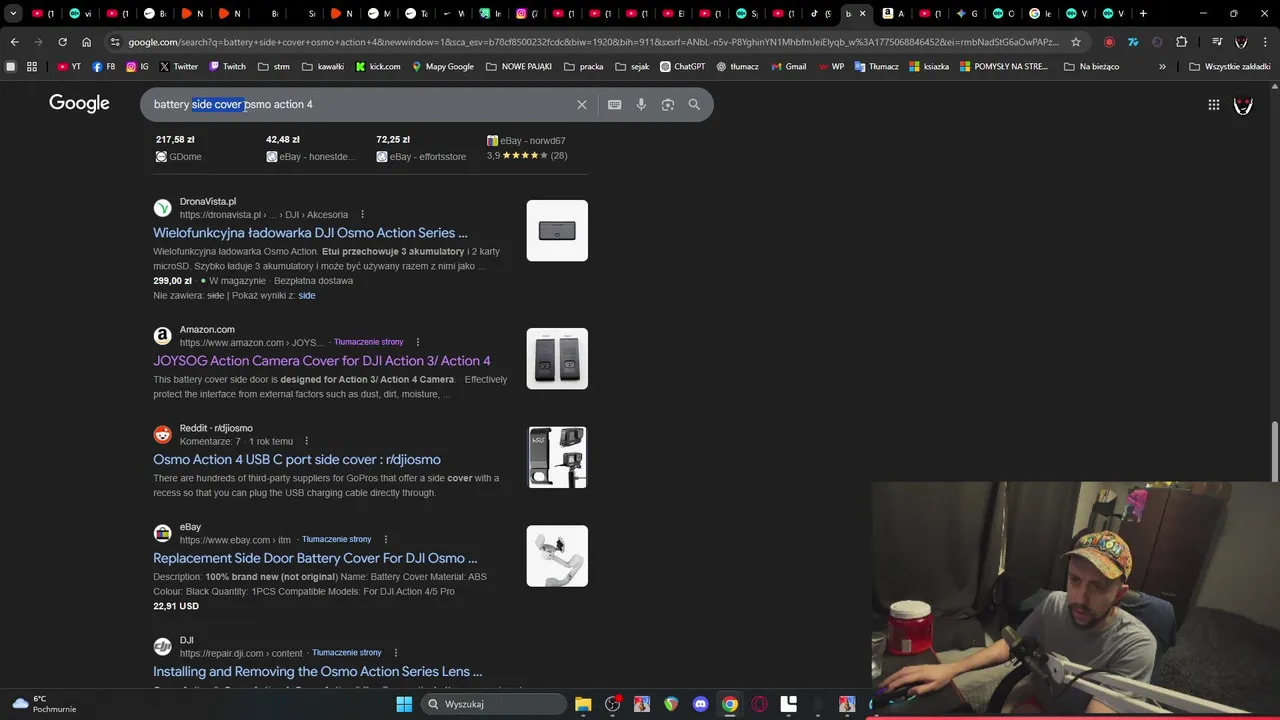Open the Chrome apps grid in bookmarks bar

point(32,66)
